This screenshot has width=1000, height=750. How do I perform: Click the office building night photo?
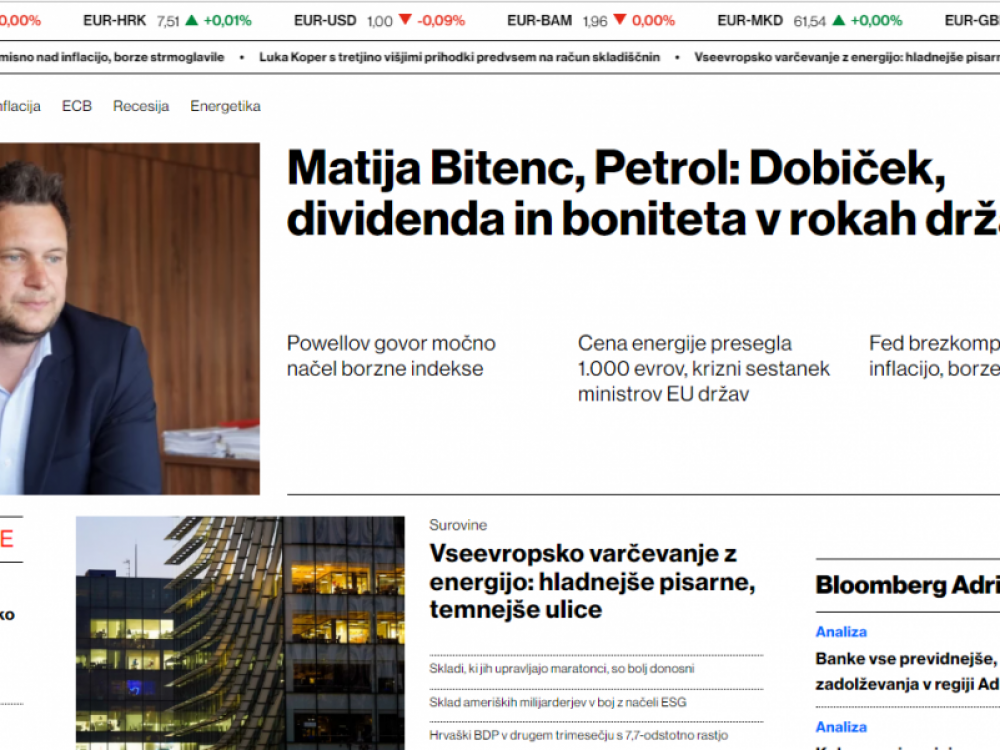pyautogui.click(x=240, y=632)
